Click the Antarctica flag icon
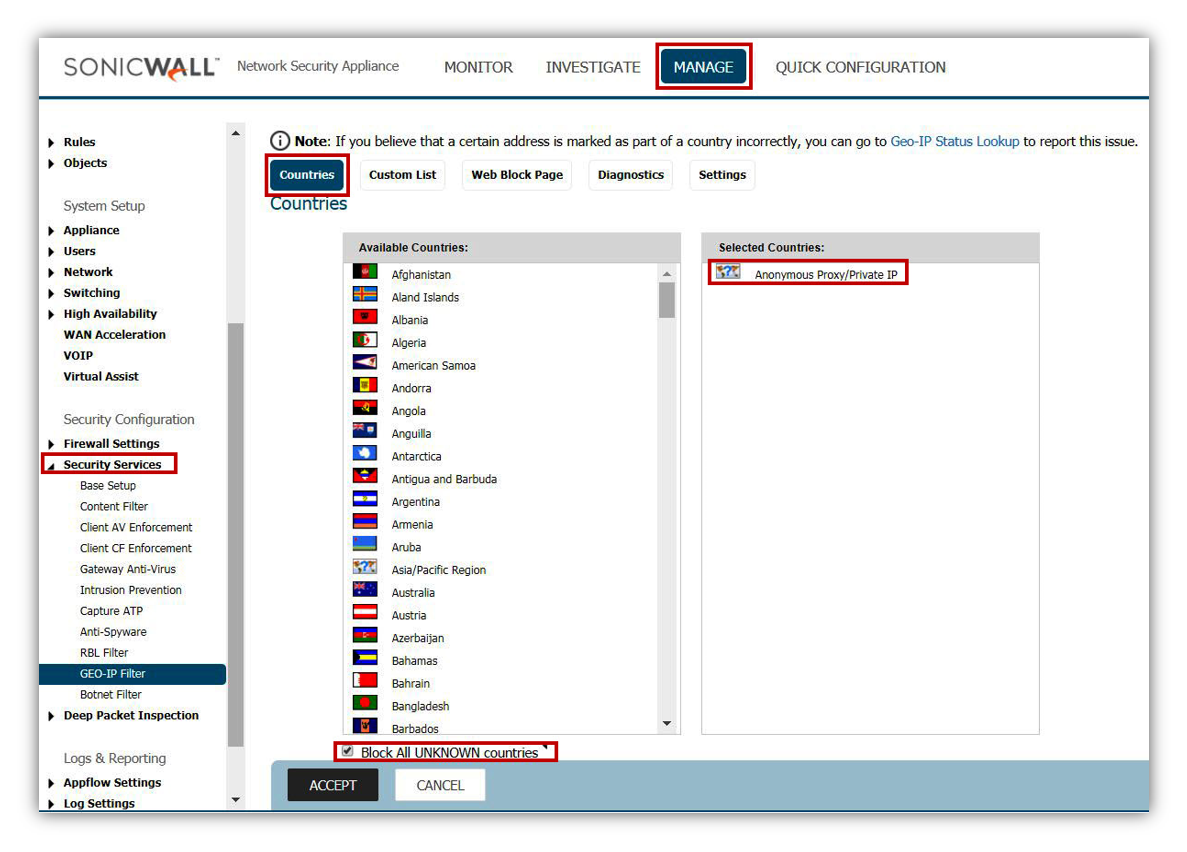The image size is (1187, 852). 365,453
